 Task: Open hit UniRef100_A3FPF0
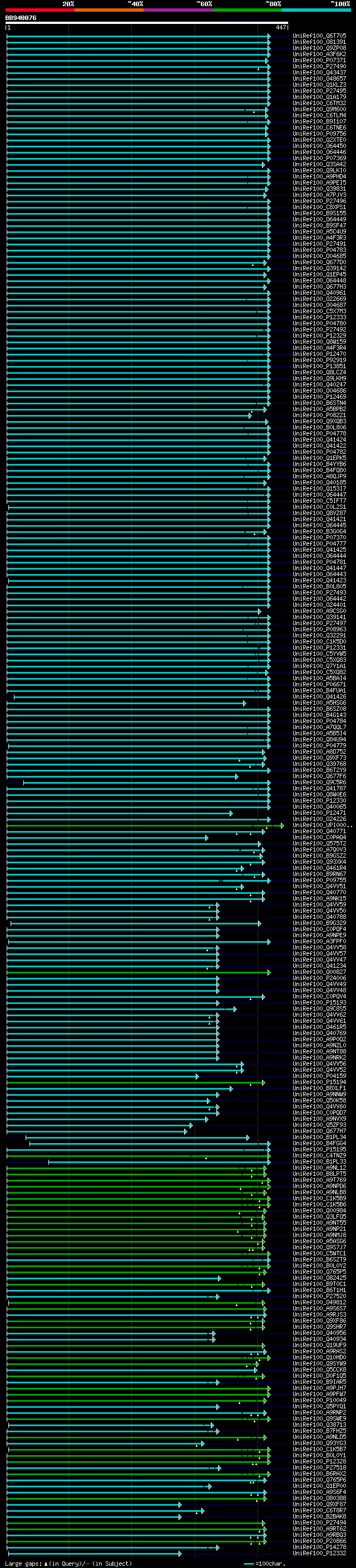click(x=319, y=942)
